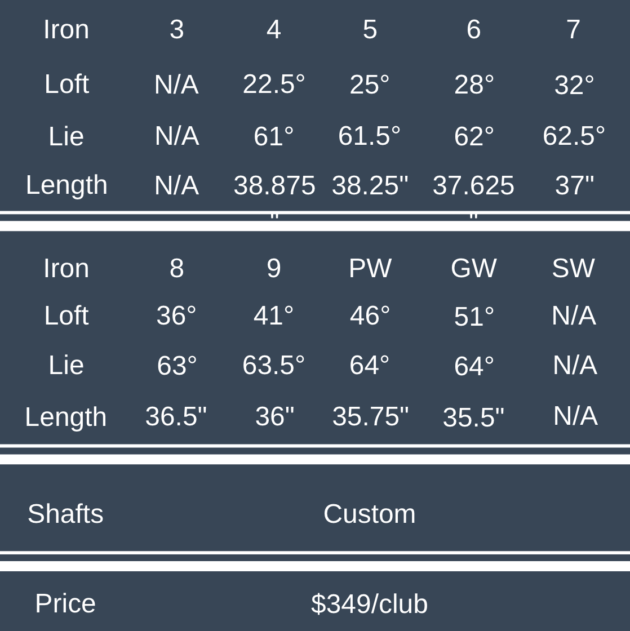This screenshot has width=630, height=631.
Task: Select the 7 iron loft 32° cell
Action: tap(573, 85)
